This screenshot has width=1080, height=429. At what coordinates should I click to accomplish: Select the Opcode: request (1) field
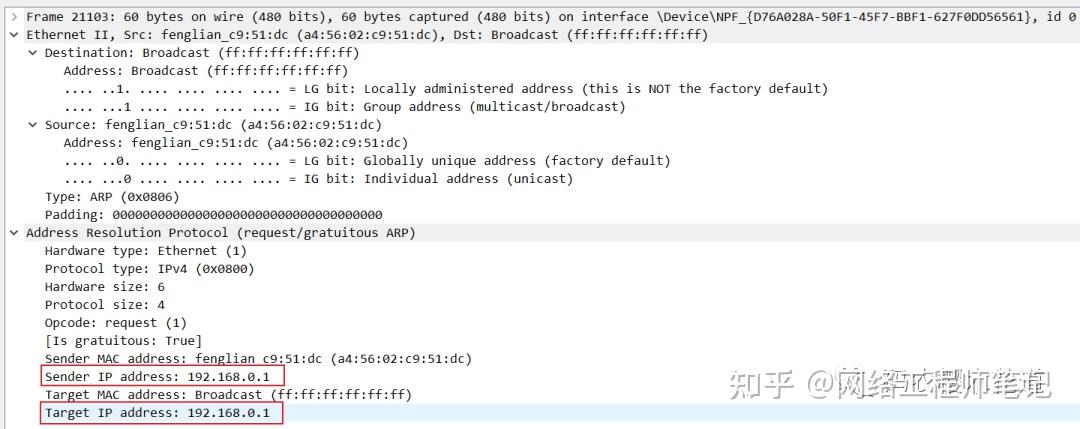pyautogui.click(x=115, y=322)
